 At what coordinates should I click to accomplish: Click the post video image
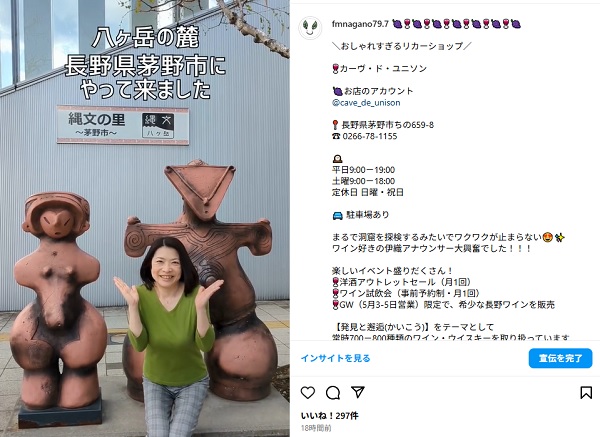pos(145,218)
